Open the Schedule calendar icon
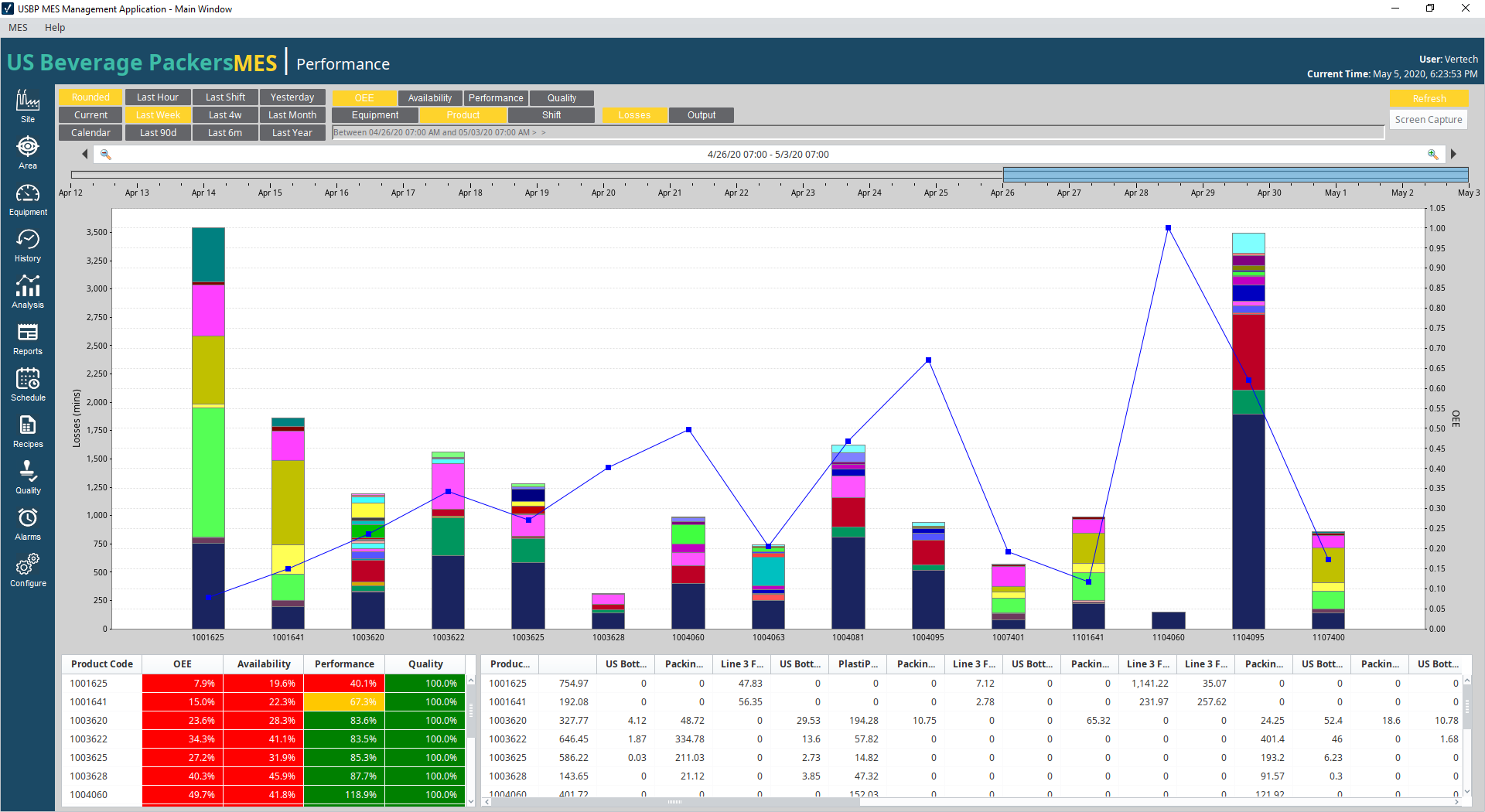 point(28,384)
